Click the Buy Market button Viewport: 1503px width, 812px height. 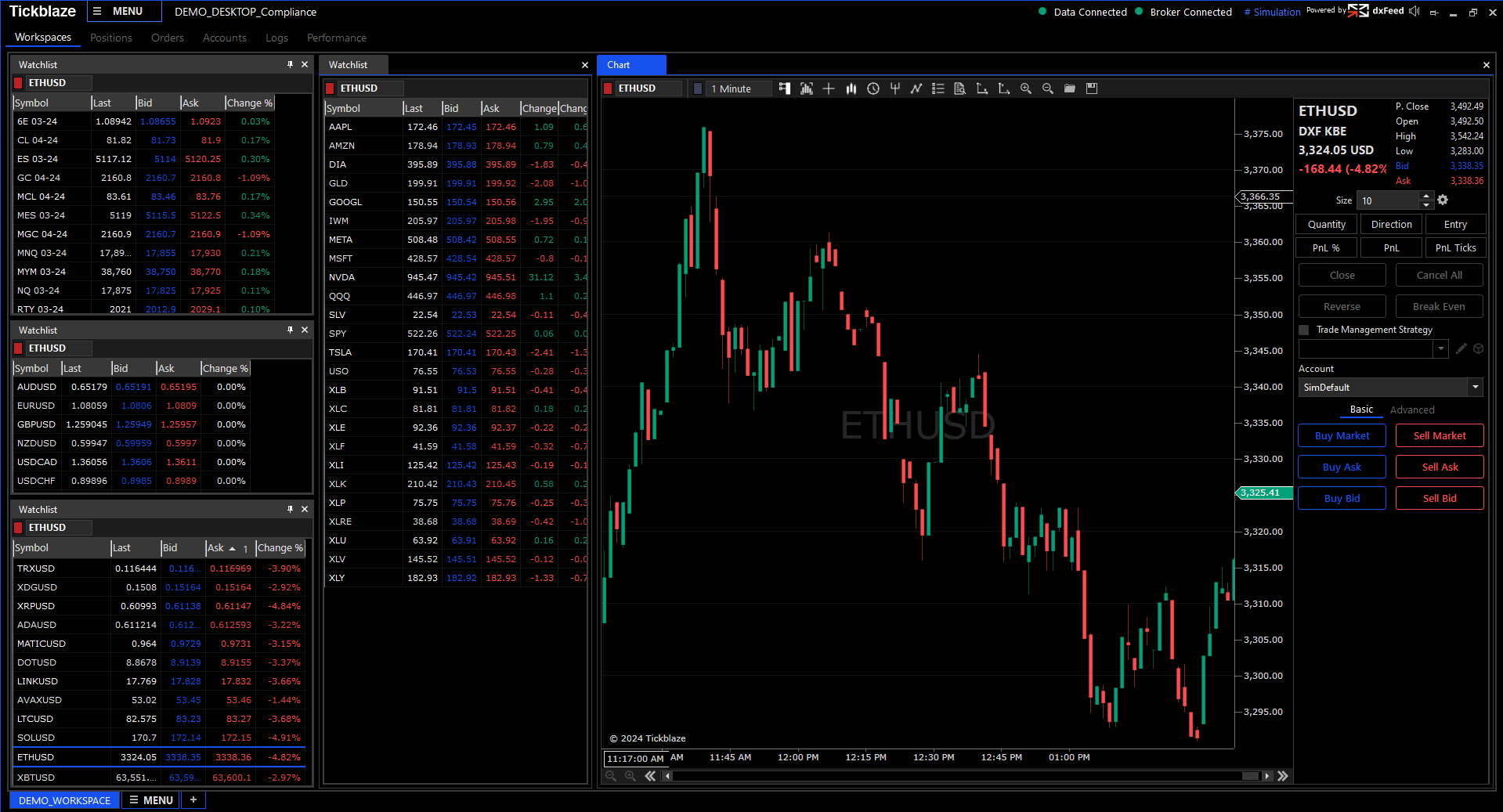[1341, 435]
